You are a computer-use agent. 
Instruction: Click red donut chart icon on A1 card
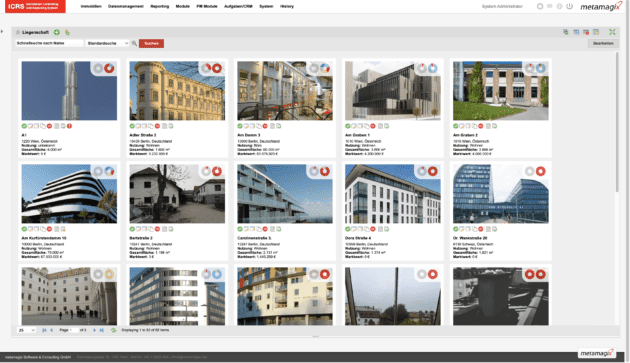[109, 68]
